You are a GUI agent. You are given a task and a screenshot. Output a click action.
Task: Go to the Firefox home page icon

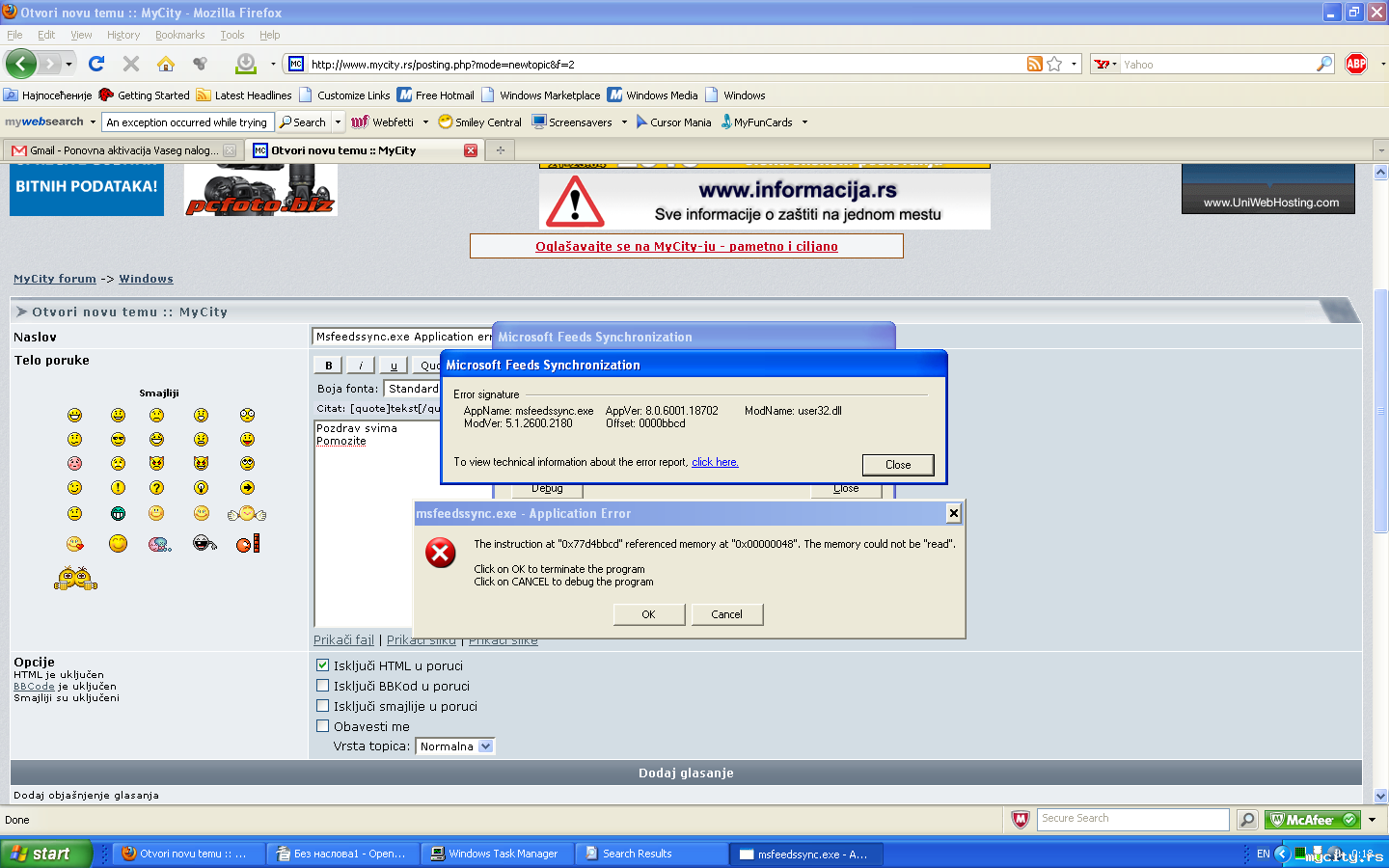pos(166,64)
